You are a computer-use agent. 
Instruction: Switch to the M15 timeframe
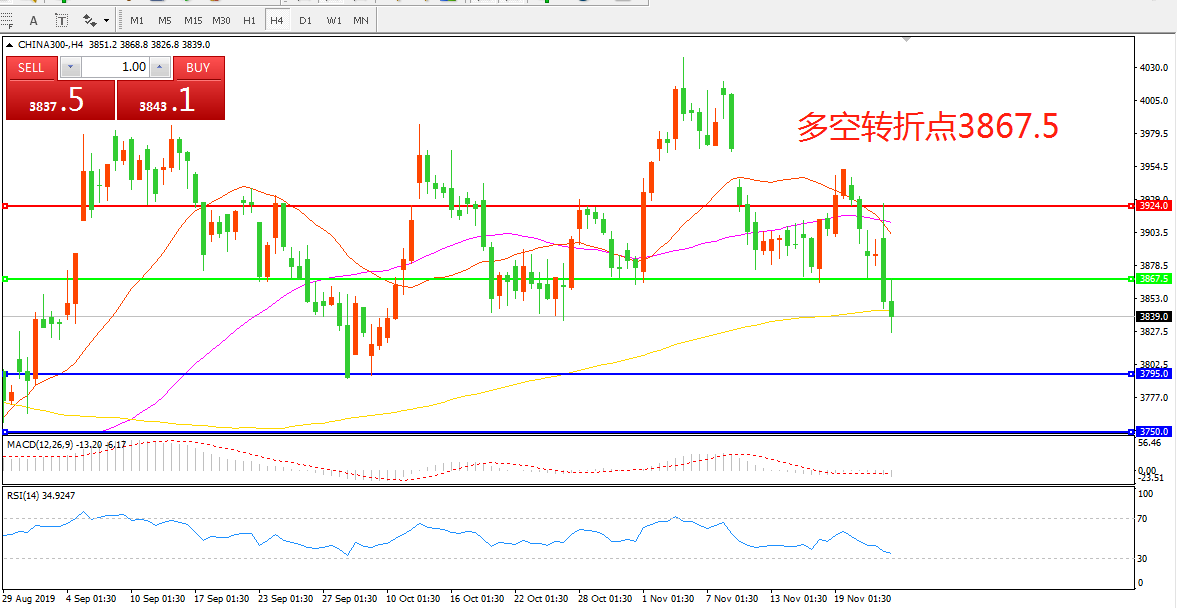tap(193, 20)
